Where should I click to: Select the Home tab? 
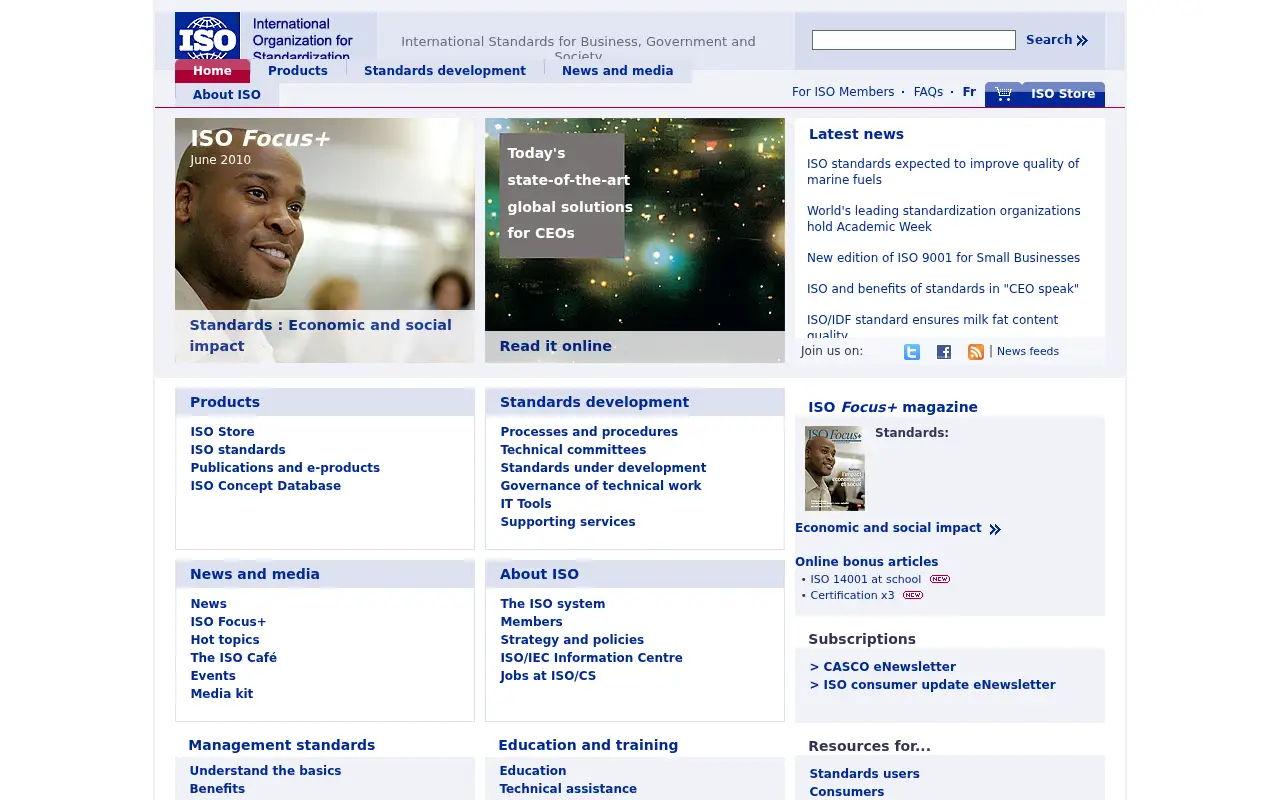pyautogui.click(x=212, y=71)
